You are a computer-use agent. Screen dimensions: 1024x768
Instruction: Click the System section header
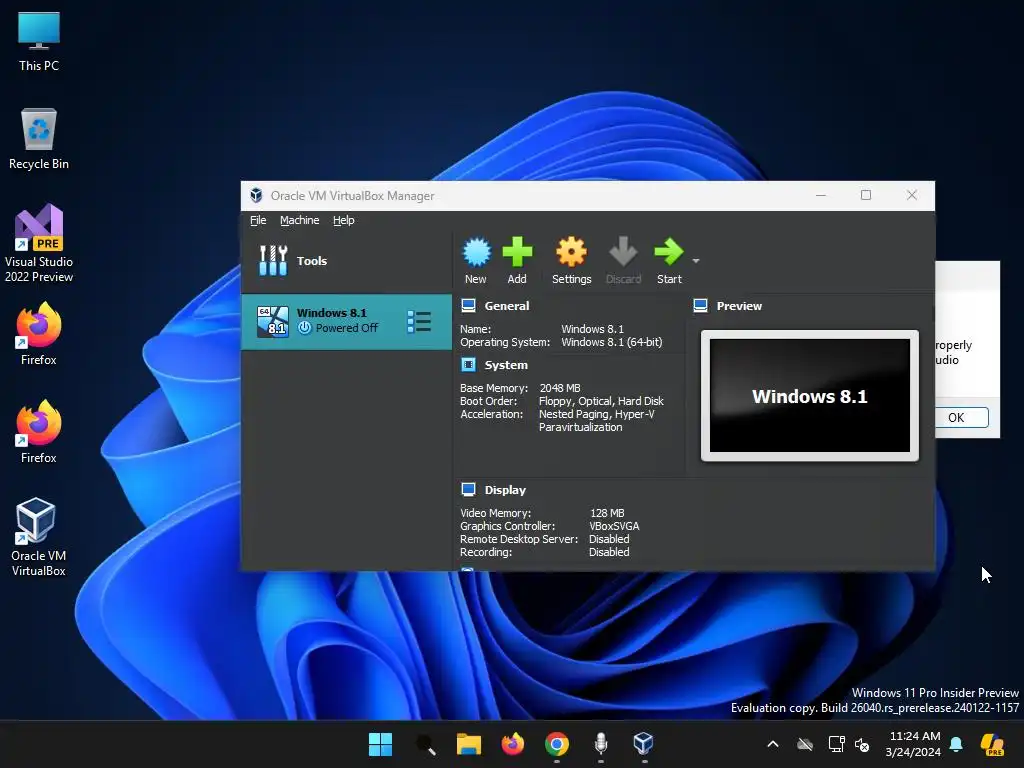[x=506, y=365]
